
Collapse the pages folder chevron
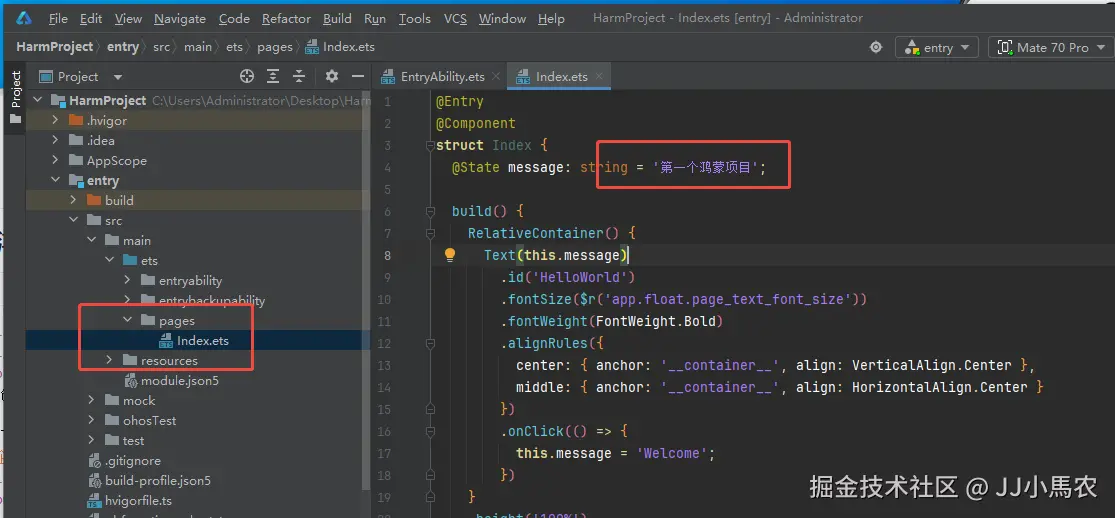(x=127, y=320)
